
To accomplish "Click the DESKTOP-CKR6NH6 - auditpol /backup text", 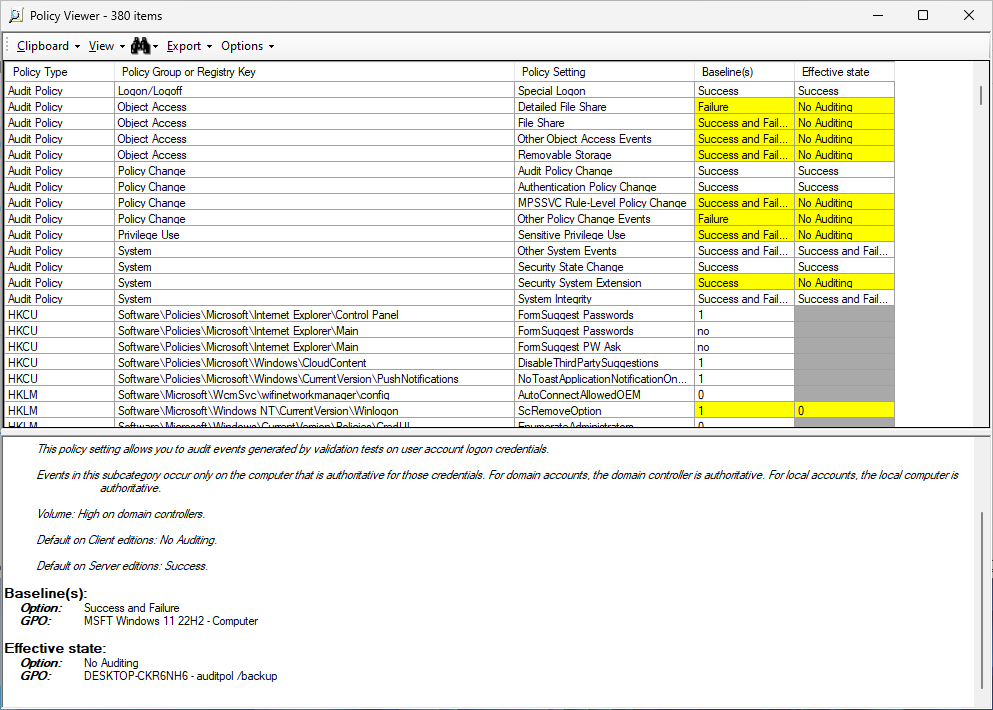I will 180,676.
